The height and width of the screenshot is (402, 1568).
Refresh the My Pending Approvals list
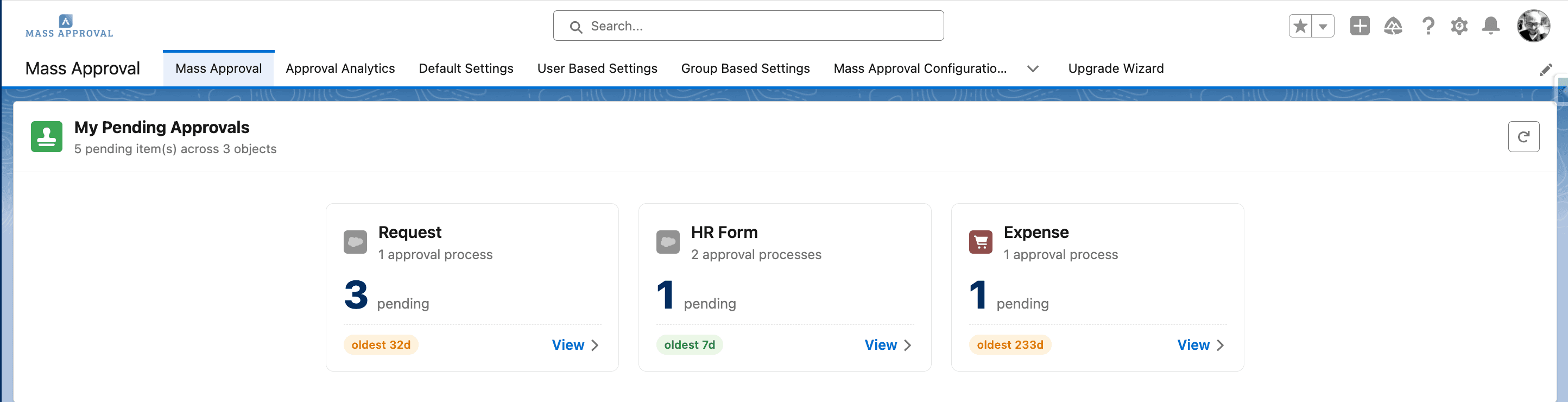[x=1523, y=136]
